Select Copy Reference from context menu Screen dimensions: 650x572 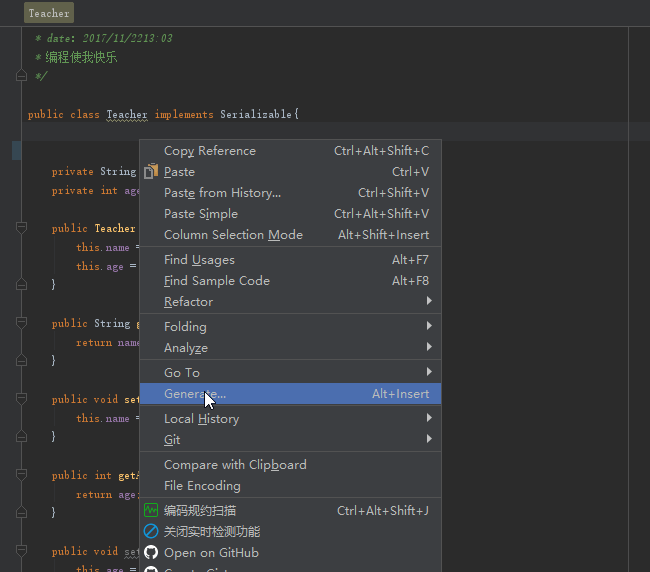[x=290, y=150]
